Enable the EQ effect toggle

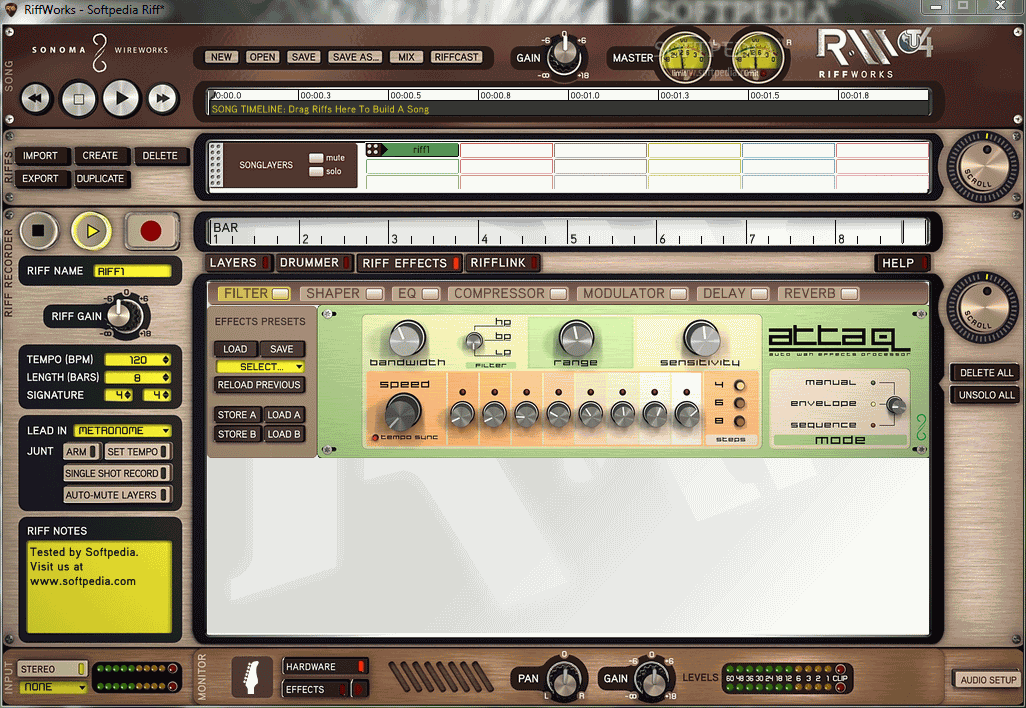431,294
